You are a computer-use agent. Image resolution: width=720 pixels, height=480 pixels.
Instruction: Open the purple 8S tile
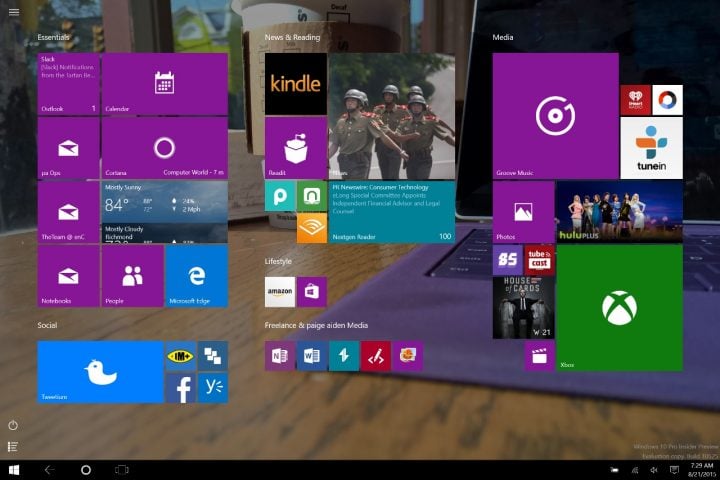tap(507, 260)
